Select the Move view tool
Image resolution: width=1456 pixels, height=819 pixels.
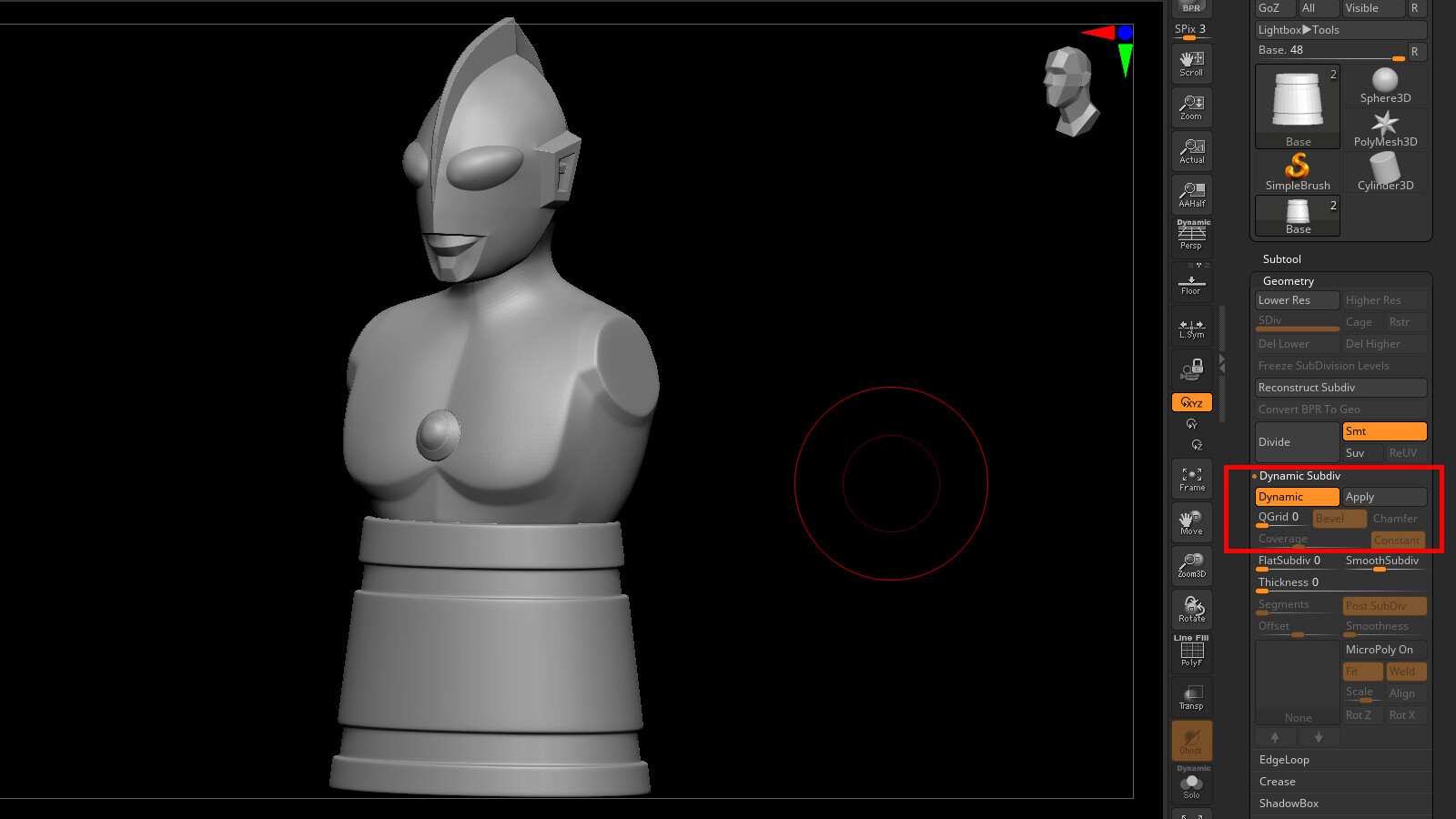(1191, 522)
